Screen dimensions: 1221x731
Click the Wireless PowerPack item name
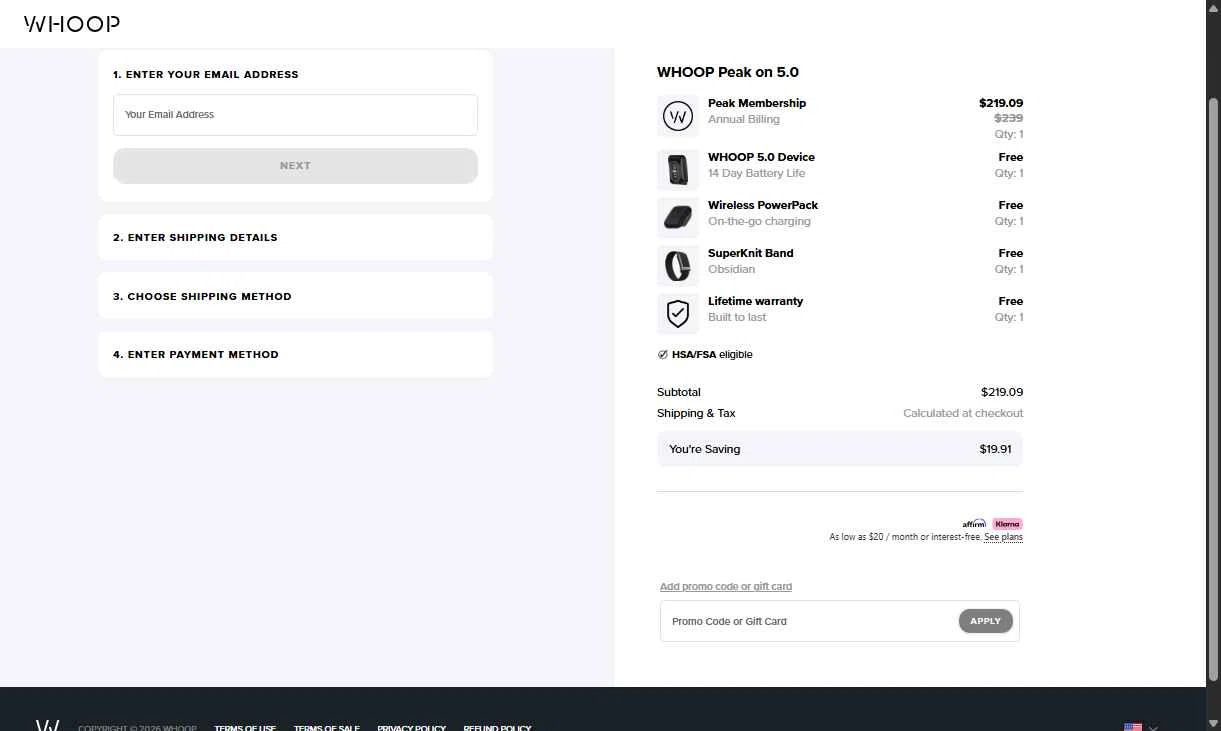[x=763, y=205]
